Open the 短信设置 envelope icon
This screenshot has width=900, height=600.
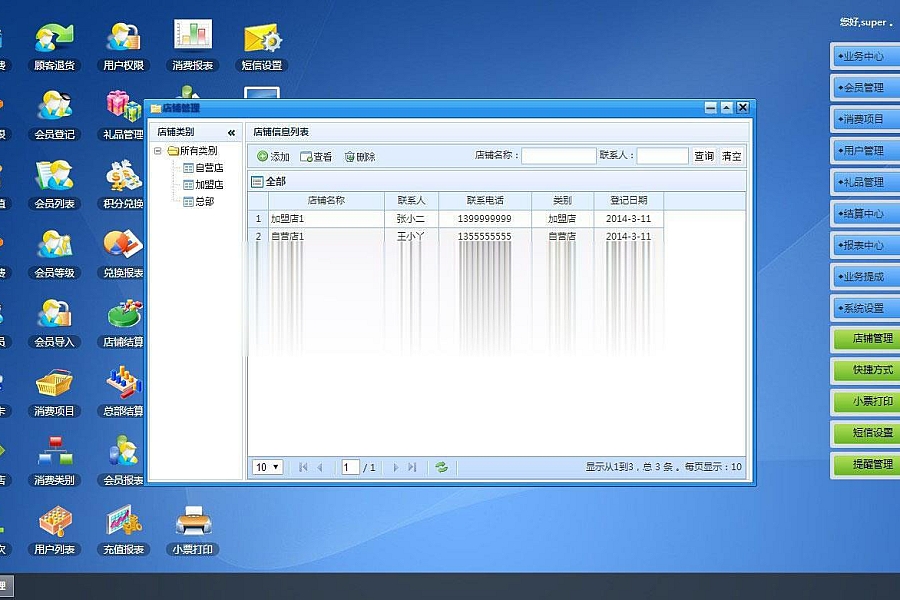(x=262, y=40)
